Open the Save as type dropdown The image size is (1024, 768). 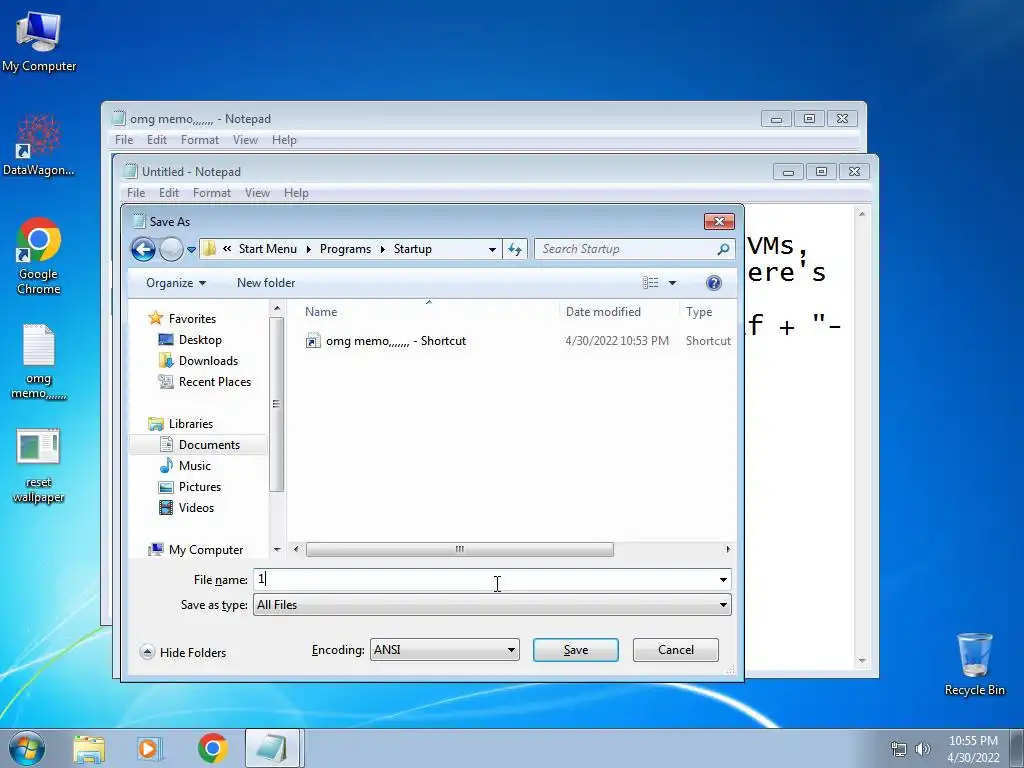(x=492, y=605)
